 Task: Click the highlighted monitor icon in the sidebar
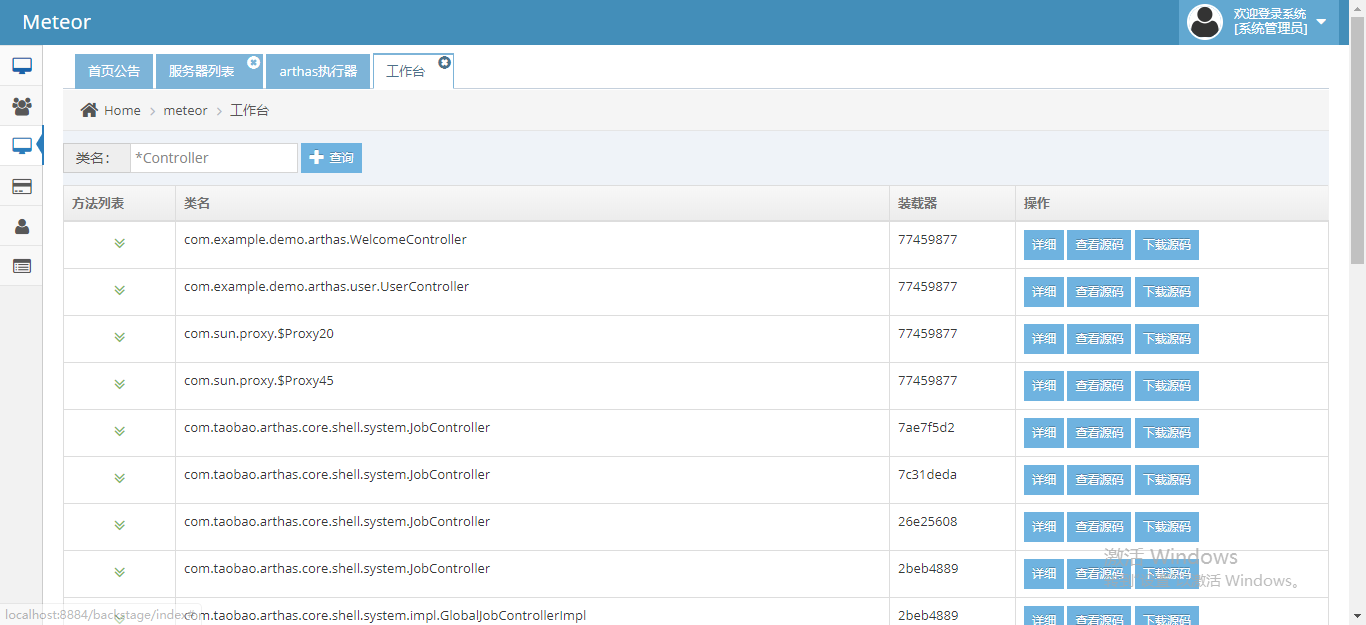click(x=21, y=145)
